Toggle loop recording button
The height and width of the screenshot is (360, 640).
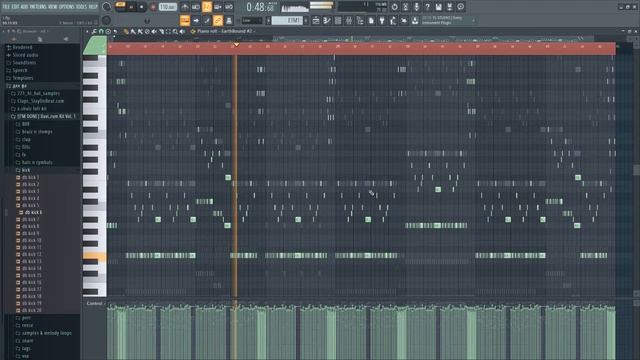tap(229, 7)
